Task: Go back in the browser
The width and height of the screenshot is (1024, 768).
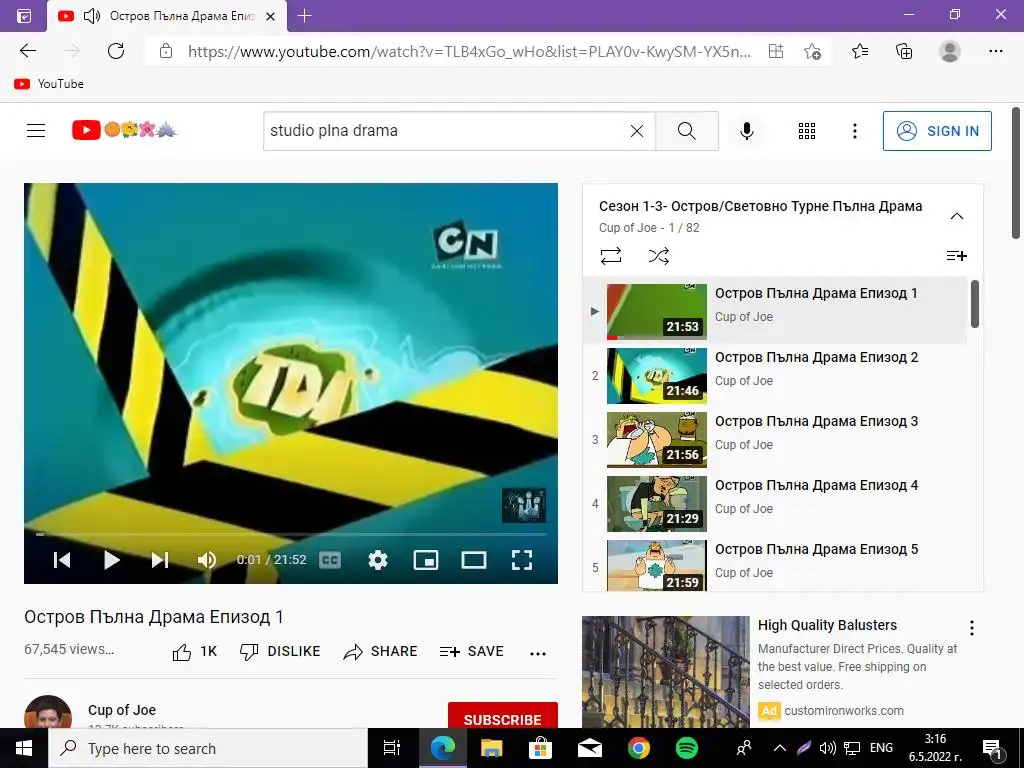Action: (28, 51)
